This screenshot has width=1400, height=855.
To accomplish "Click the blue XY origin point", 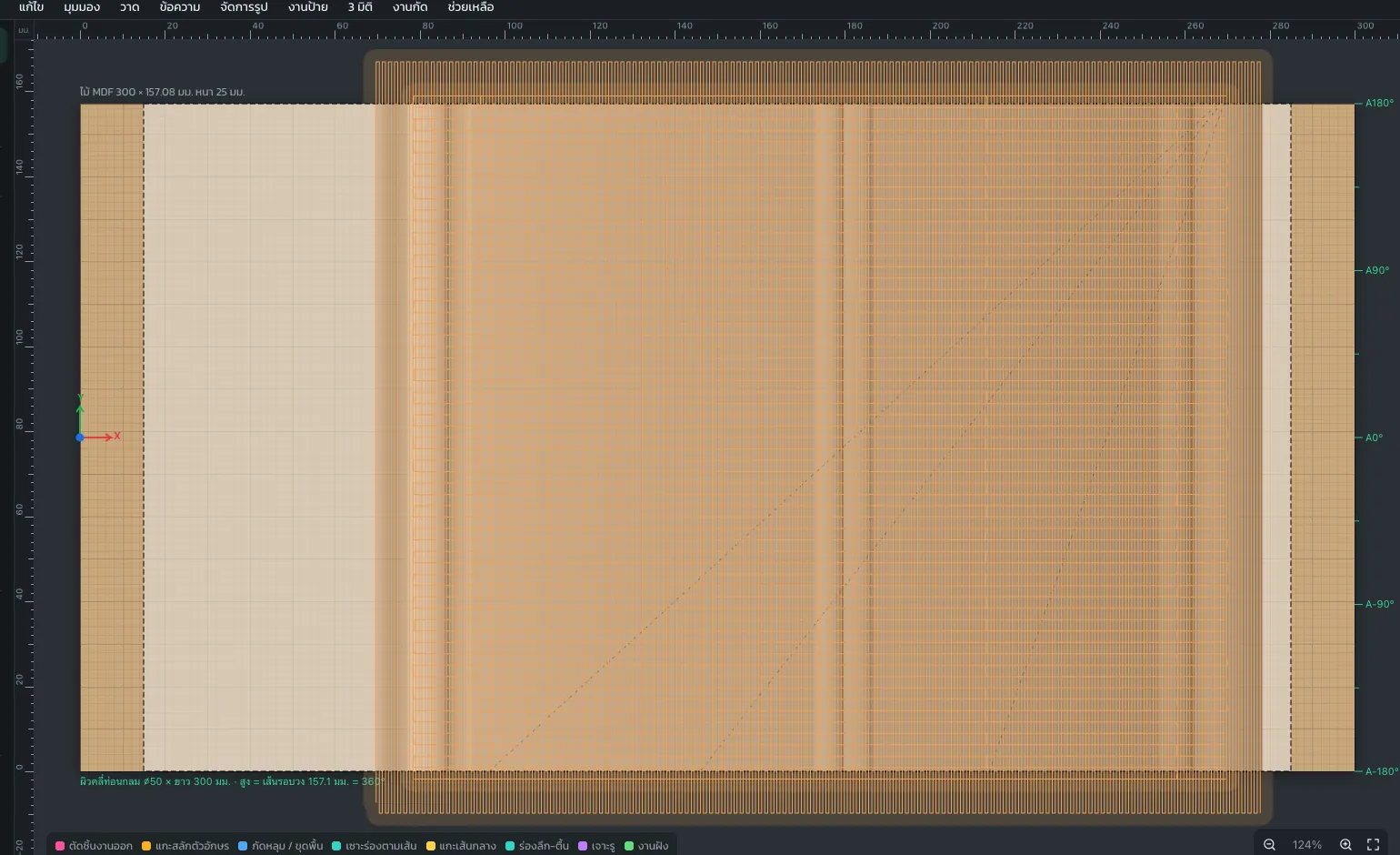I will (x=80, y=438).
